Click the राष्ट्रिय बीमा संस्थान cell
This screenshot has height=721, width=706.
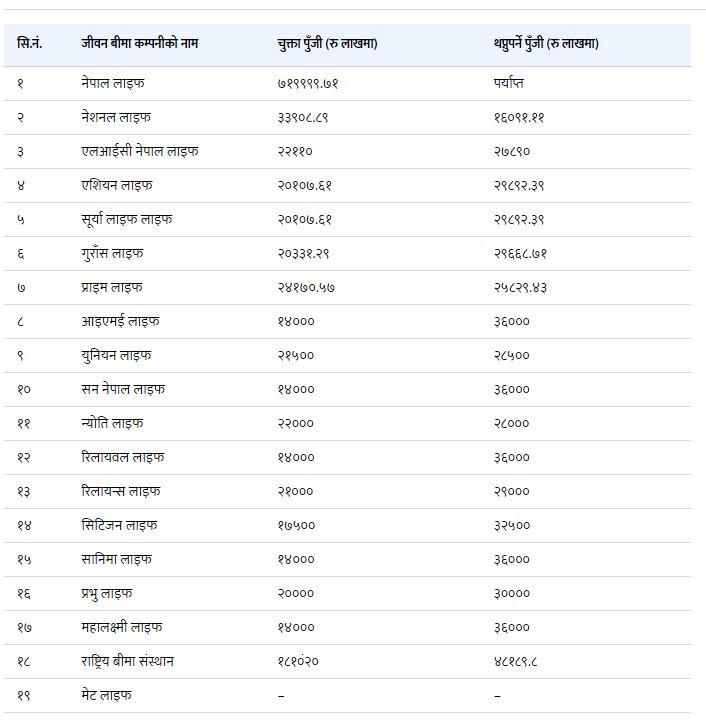pyautogui.click(x=131, y=661)
